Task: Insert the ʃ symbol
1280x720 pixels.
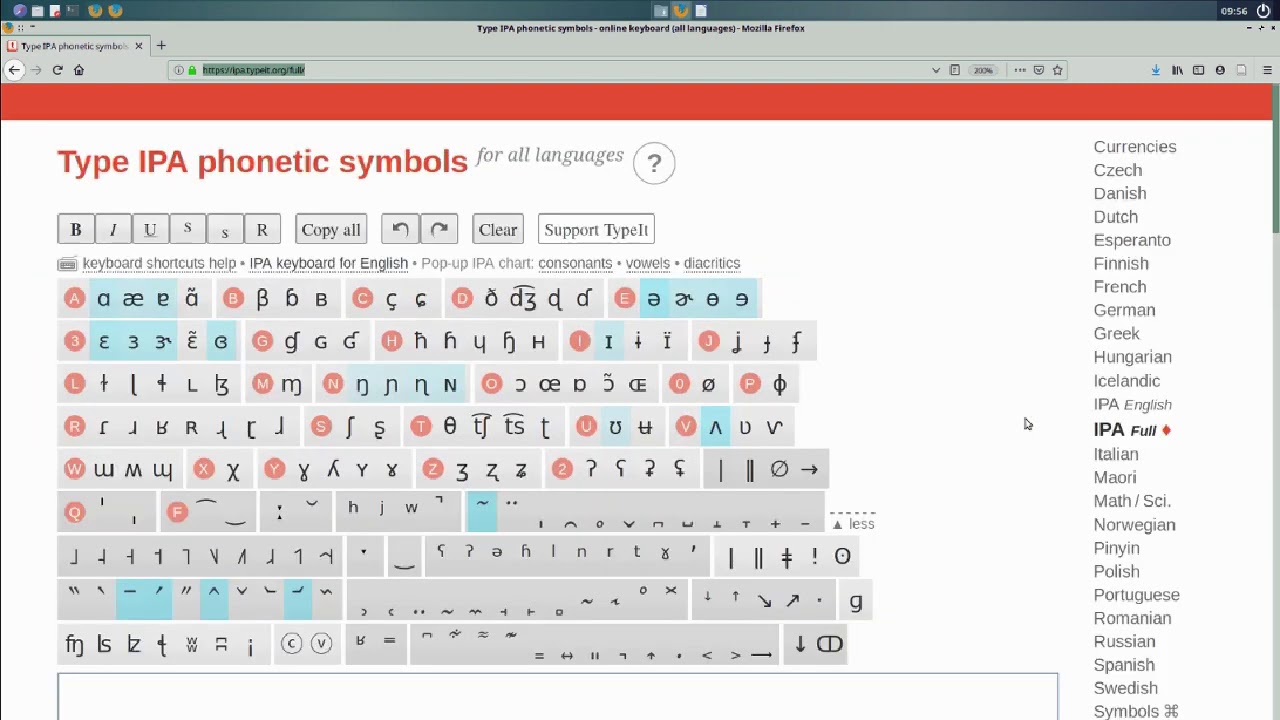Action: pos(349,427)
